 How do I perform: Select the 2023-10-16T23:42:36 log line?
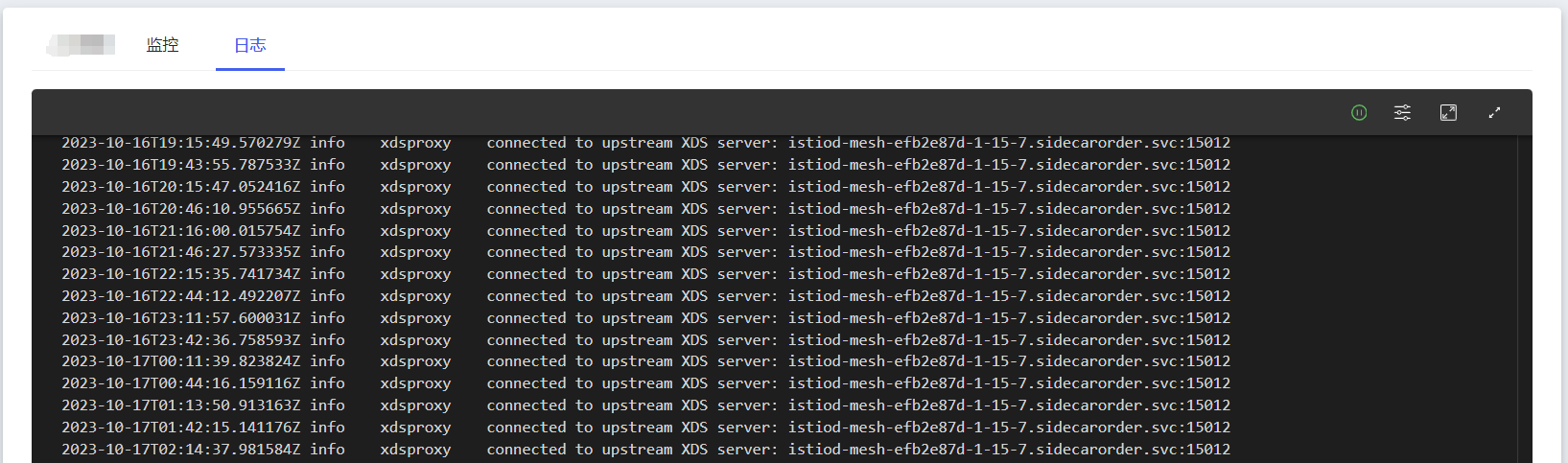[646, 339]
